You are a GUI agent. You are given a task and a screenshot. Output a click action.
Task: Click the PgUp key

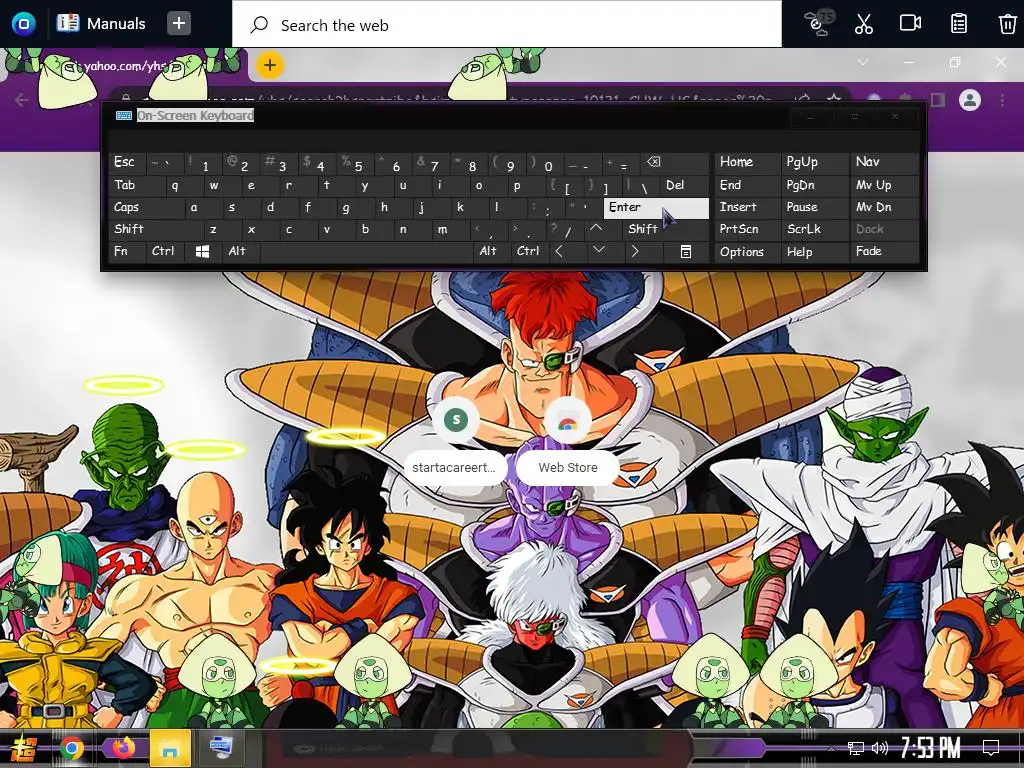click(814, 162)
